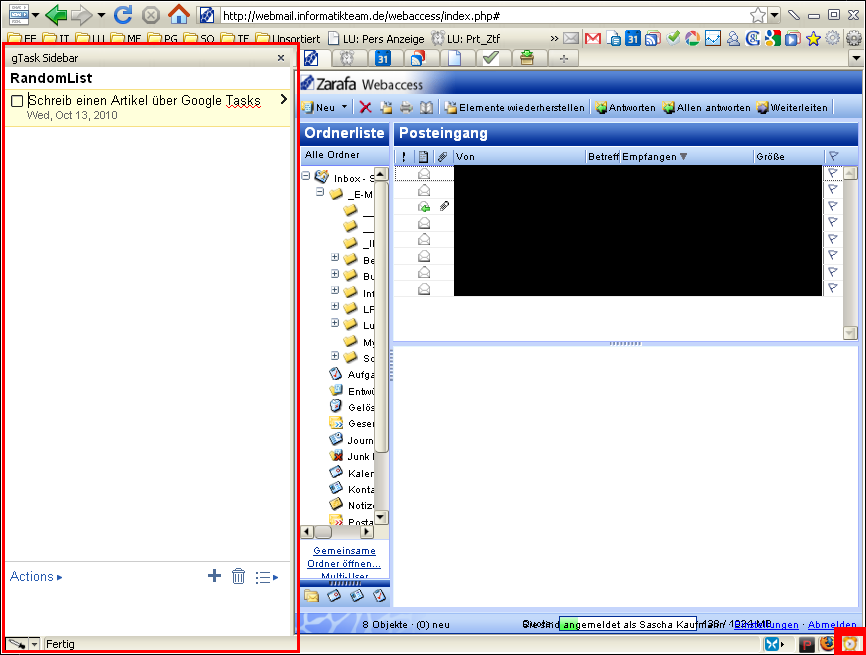Click the browser URL address field
This screenshot has height=655, width=866.
tap(483, 15)
